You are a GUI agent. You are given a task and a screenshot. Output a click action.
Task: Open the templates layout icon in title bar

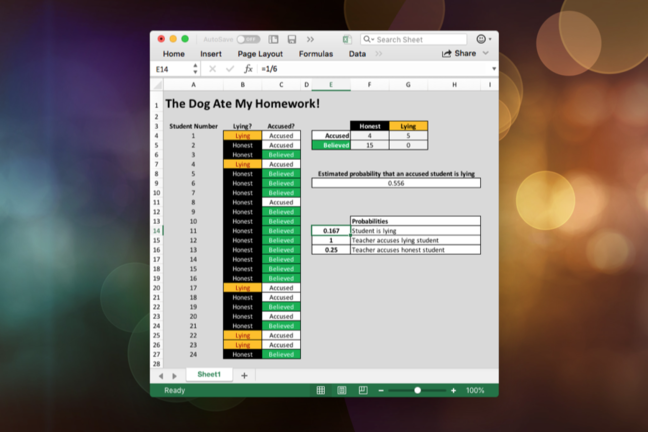click(x=274, y=39)
